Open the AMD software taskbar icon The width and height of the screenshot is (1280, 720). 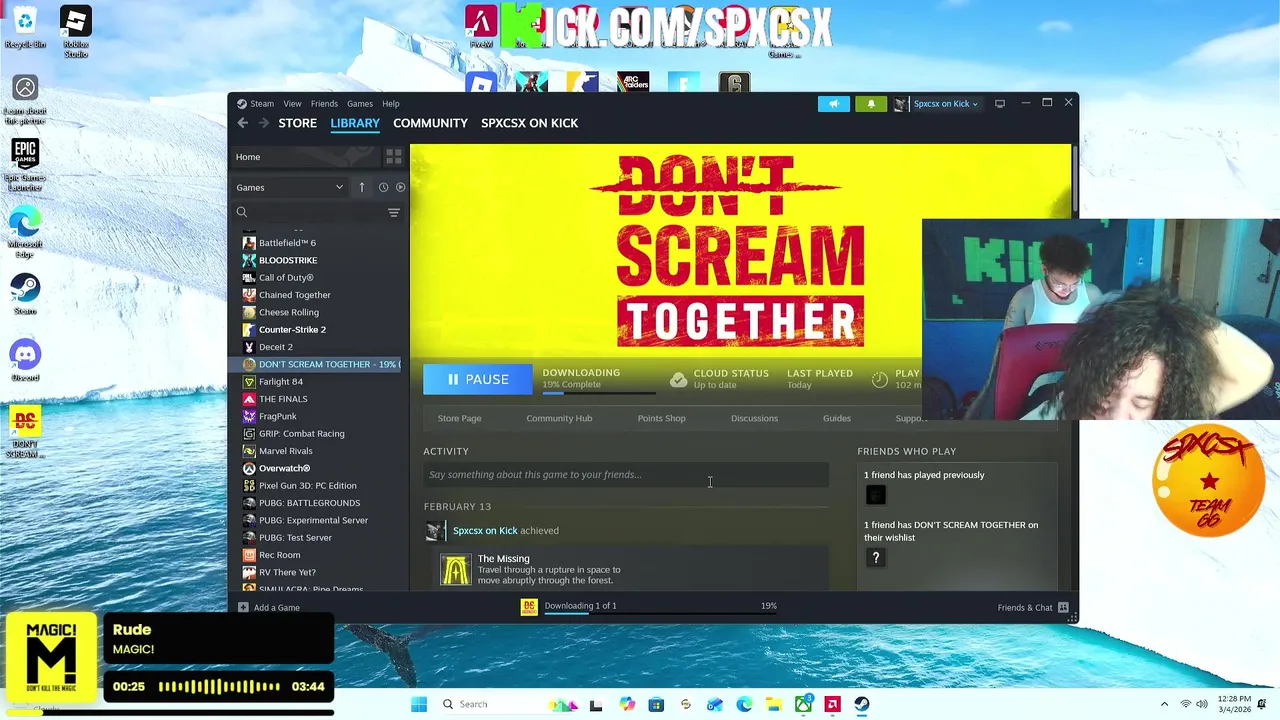click(x=832, y=704)
